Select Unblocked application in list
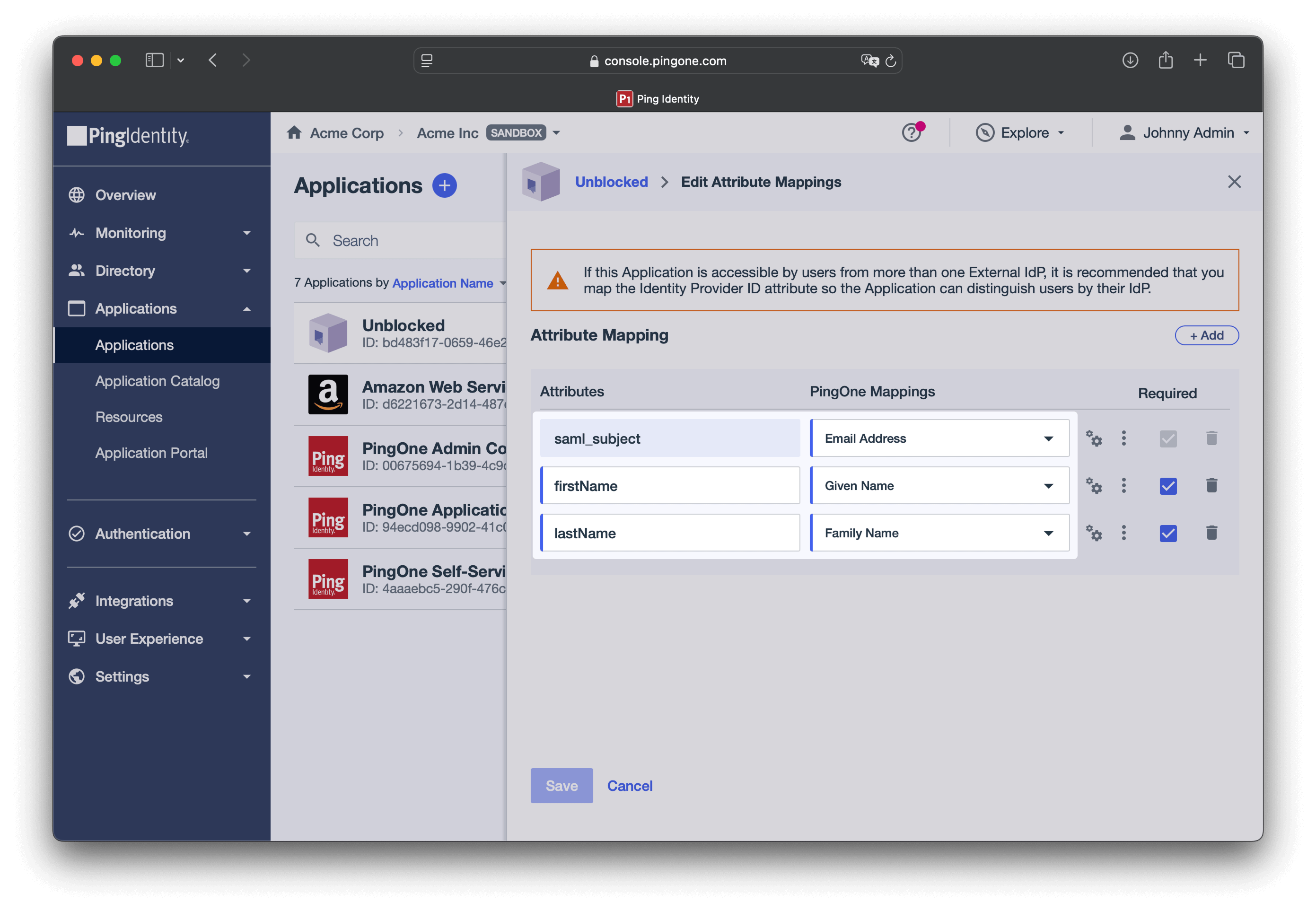This screenshot has height=911, width=1316. coord(400,333)
